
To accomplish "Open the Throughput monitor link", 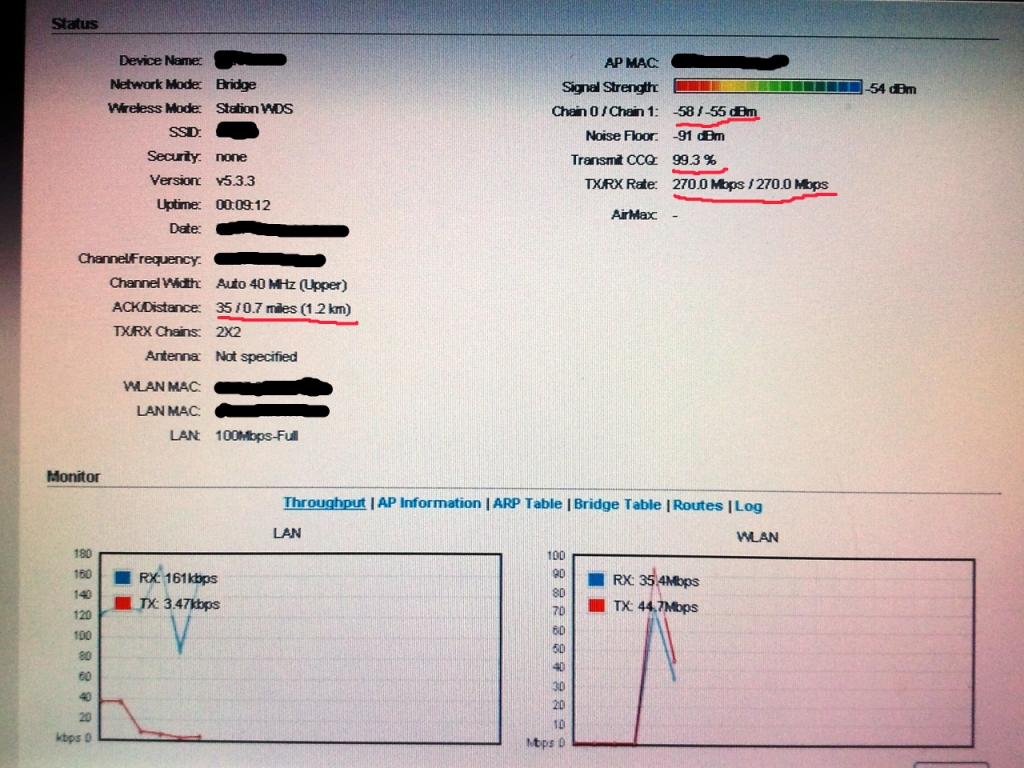I will point(324,502).
